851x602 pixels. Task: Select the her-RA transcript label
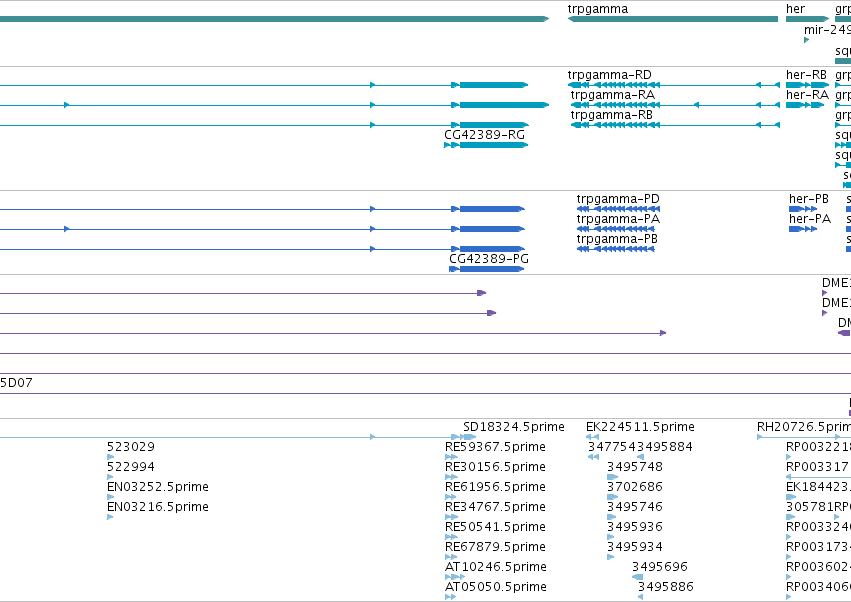coord(807,95)
